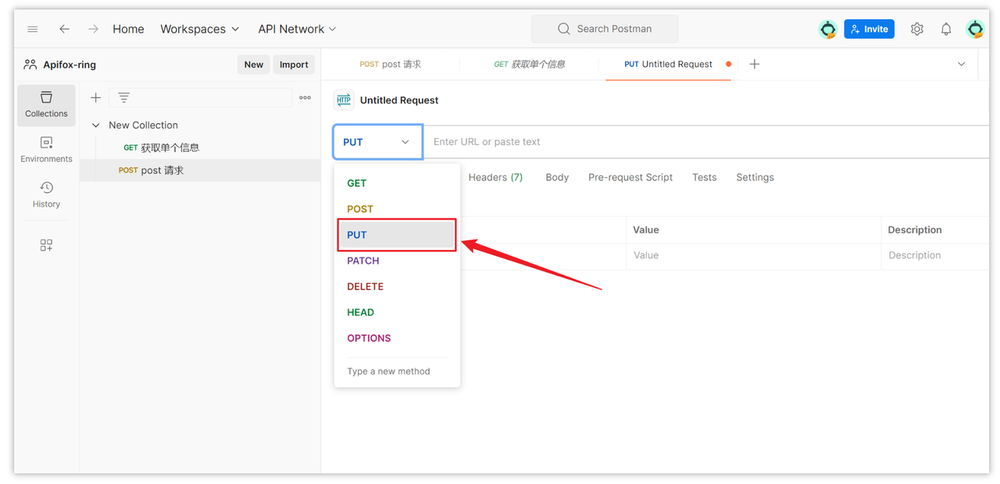Open the post 请求 item in collection
Image resolution: width=1000 pixels, height=484 pixels.
coord(162,170)
